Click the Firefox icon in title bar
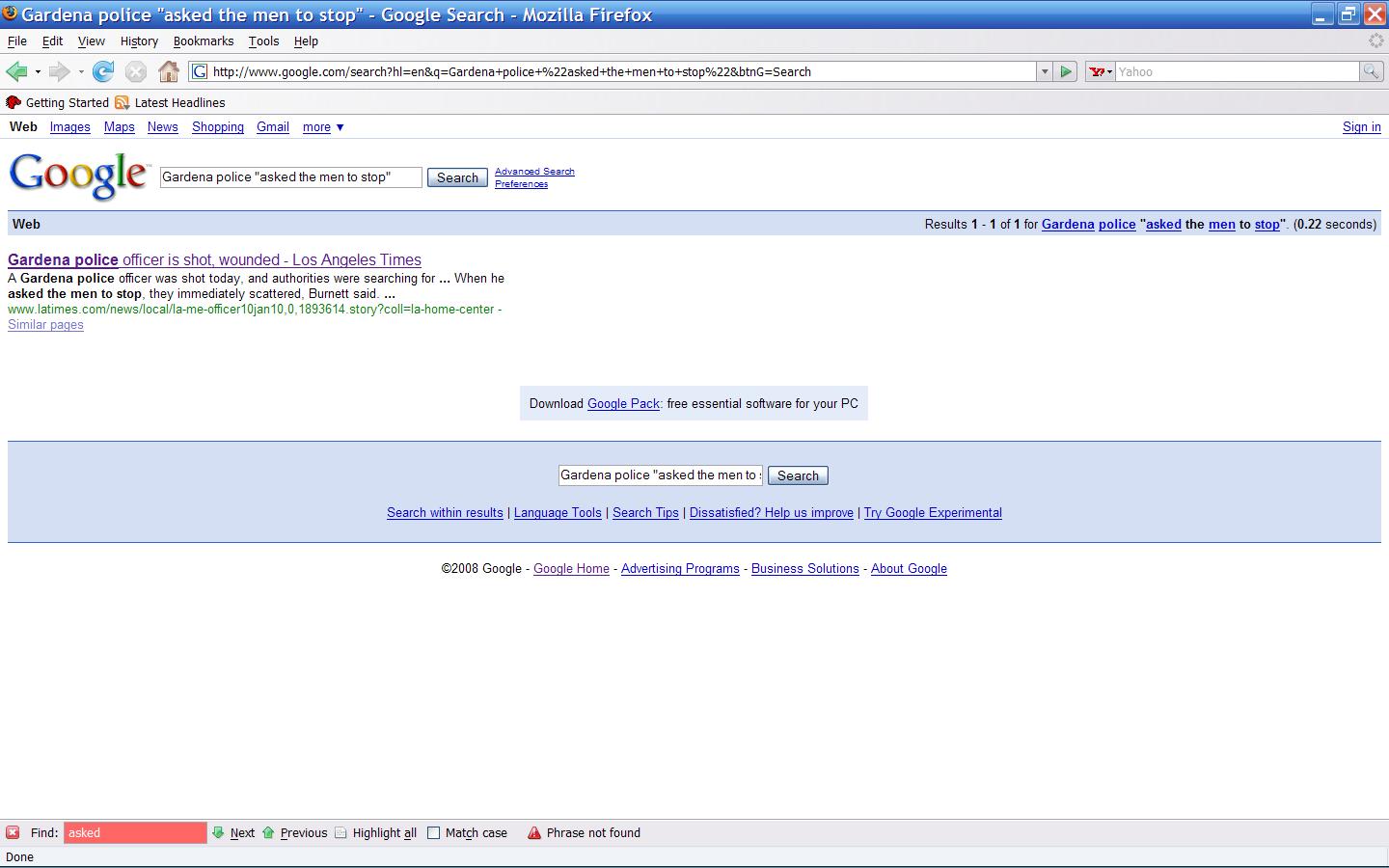Screen dimensions: 1389x868 click(10, 14)
